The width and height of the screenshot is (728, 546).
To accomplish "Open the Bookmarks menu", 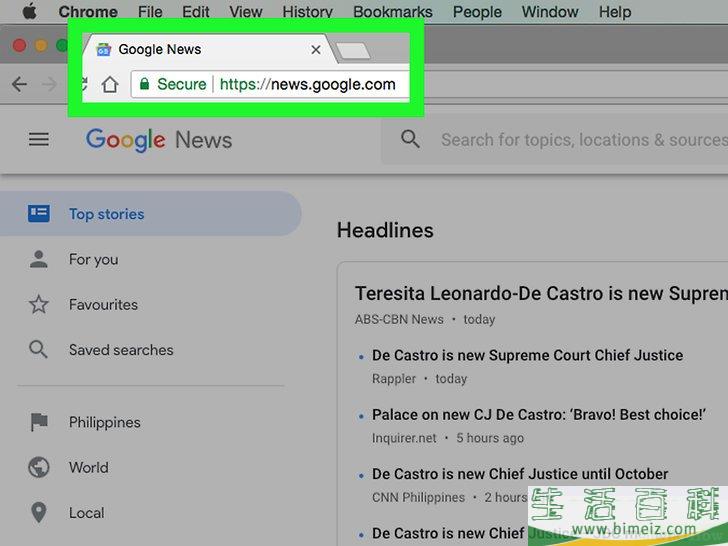I will click(393, 12).
